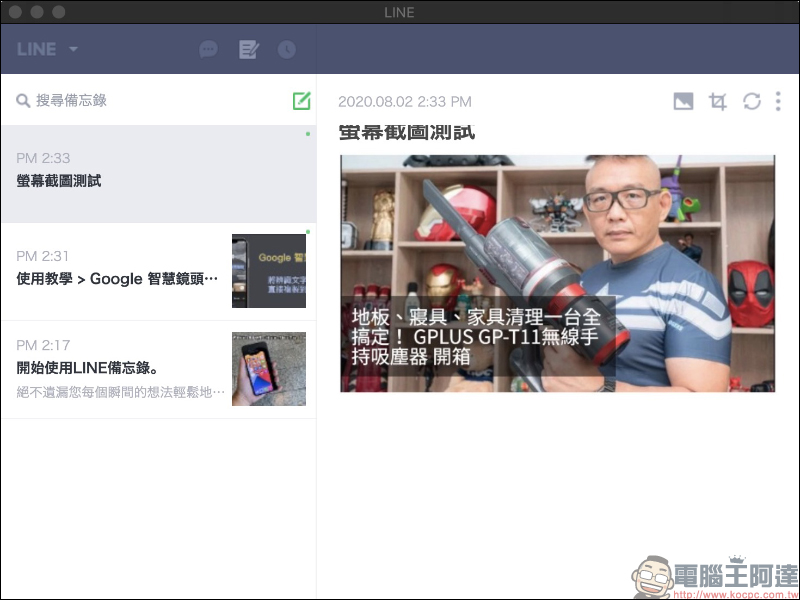Click the search magnifier icon
The height and width of the screenshot is (600, 800).
pyautogui.click(x=23, y=101)
